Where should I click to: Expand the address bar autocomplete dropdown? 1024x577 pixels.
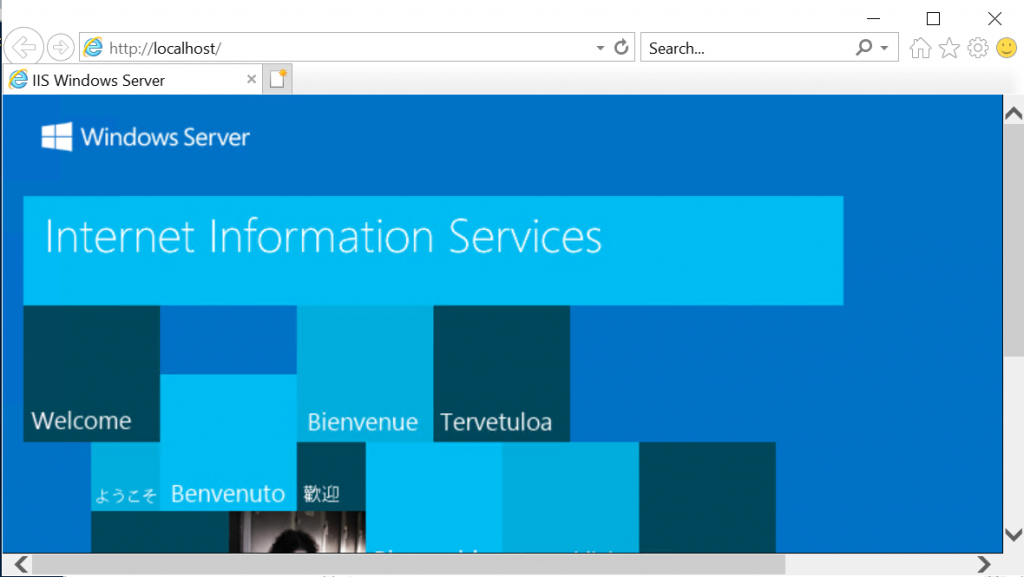600,48
